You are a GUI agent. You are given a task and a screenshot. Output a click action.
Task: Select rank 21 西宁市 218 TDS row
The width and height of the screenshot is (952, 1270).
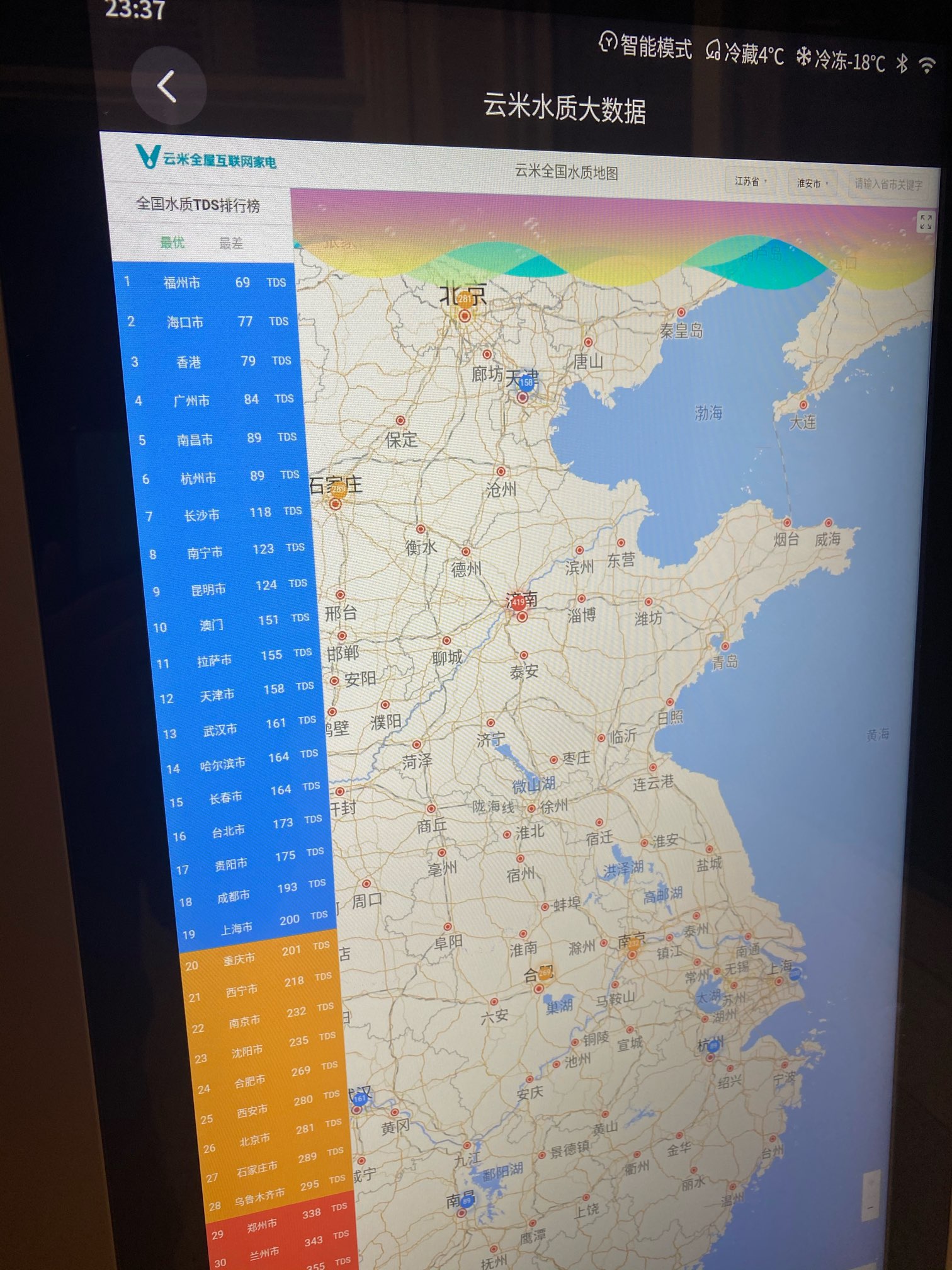262,987
